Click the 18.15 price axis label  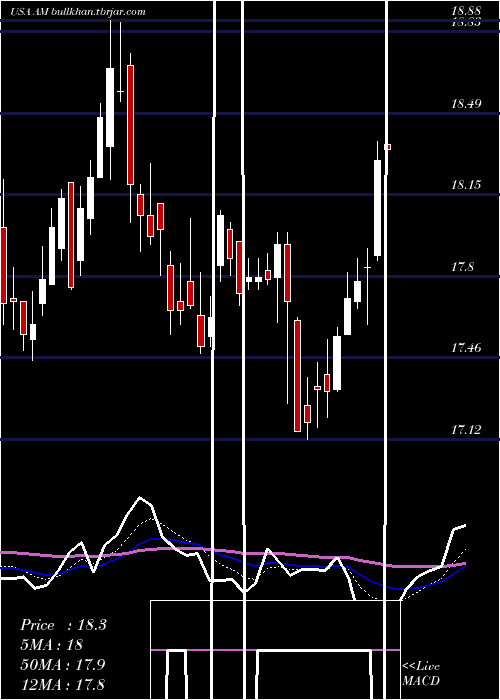click(x=466, y=184)
